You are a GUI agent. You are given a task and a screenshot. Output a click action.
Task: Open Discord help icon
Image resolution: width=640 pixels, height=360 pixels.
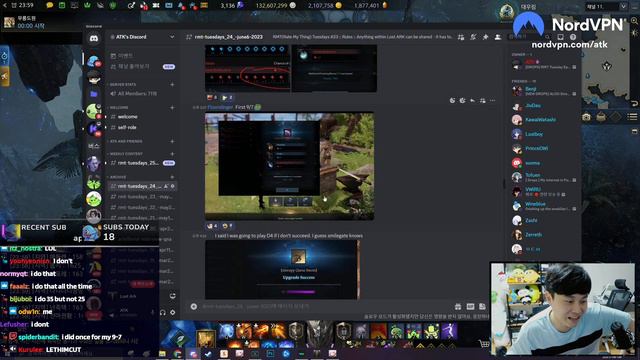point(573,37)
